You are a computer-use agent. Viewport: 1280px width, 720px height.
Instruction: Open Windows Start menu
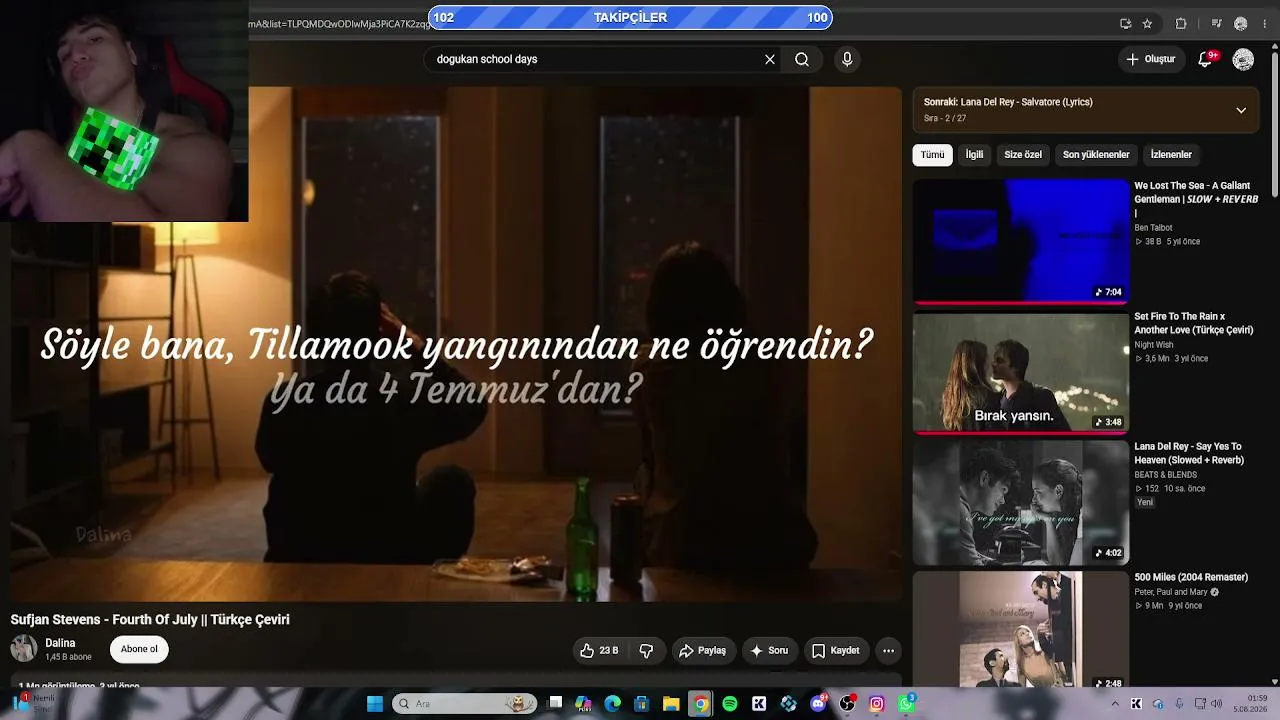[375, 704]
